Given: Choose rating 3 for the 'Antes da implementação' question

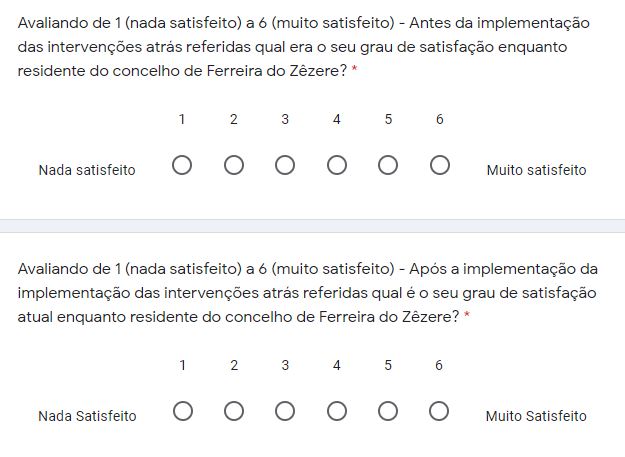Looking at the screenshot, I should (x=285, y=166).
